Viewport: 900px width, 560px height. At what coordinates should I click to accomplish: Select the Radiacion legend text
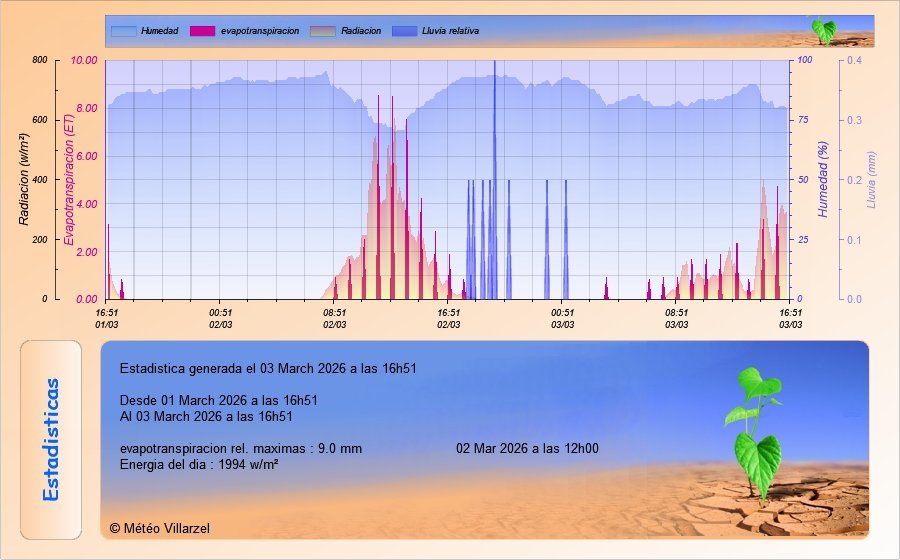tap(361, 31)
